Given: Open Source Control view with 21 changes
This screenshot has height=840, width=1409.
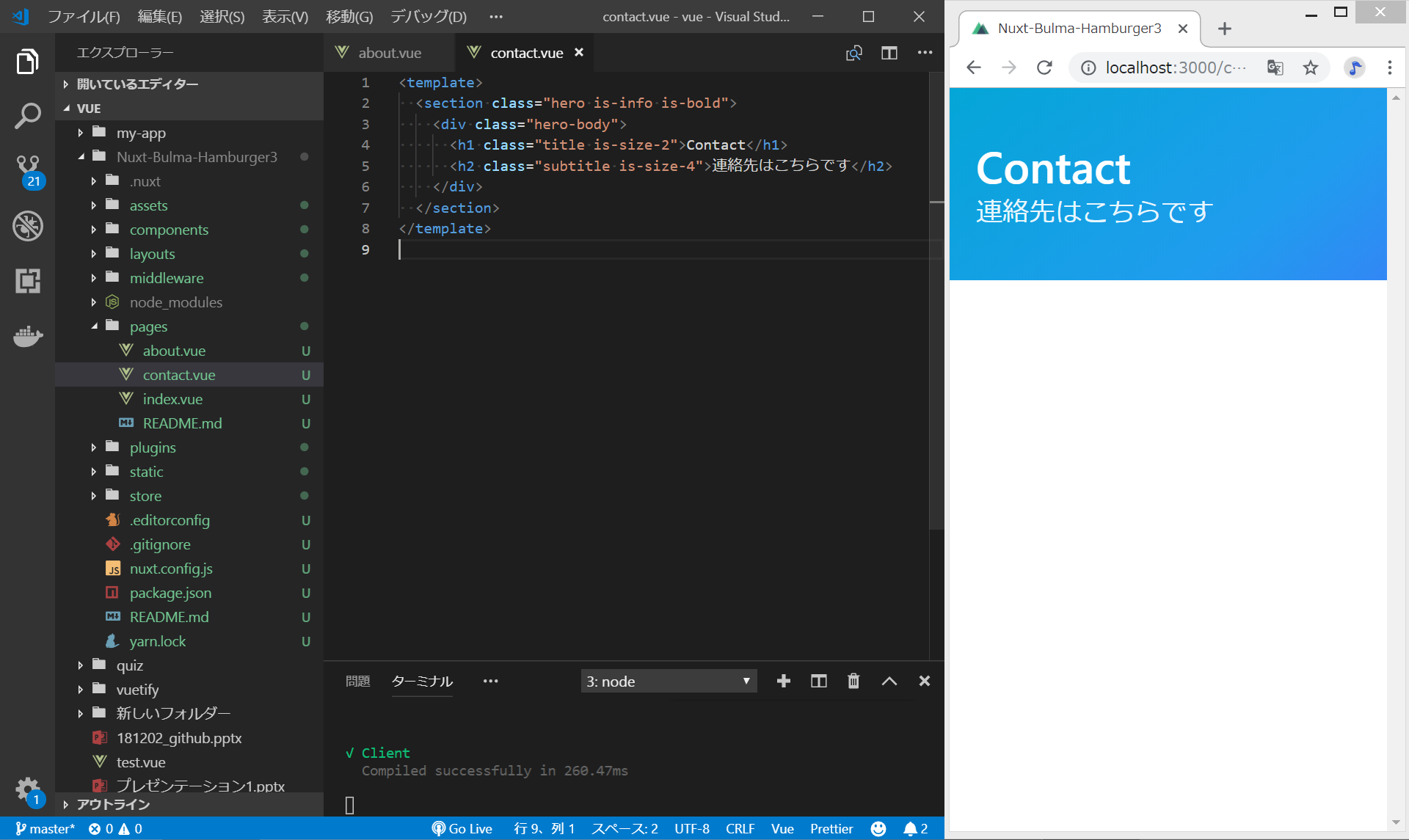Looking at the screenshot, I should [x=29, y=172].
